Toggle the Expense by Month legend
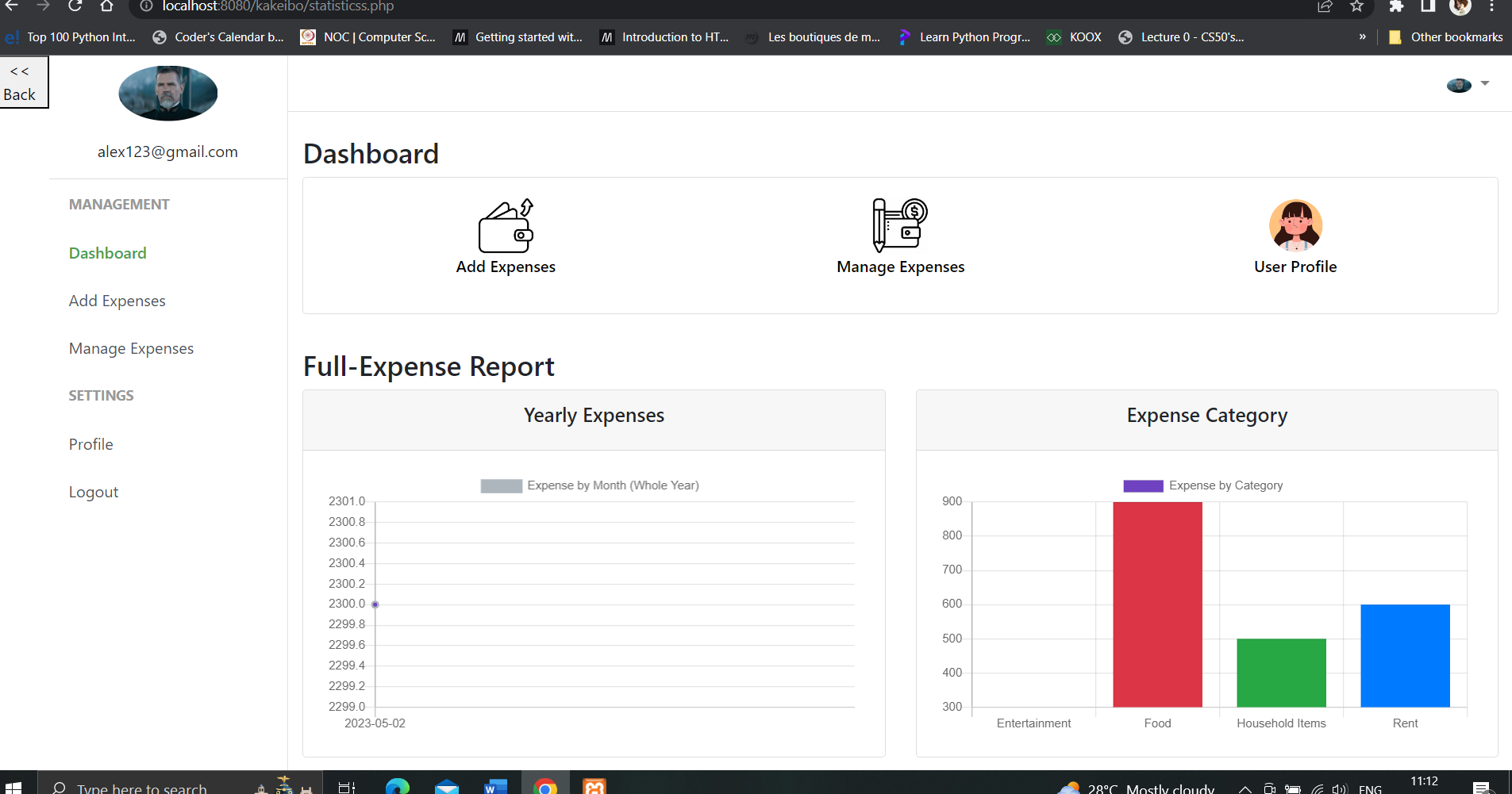Screen dimensions: 1512x794 click(590, 485)
